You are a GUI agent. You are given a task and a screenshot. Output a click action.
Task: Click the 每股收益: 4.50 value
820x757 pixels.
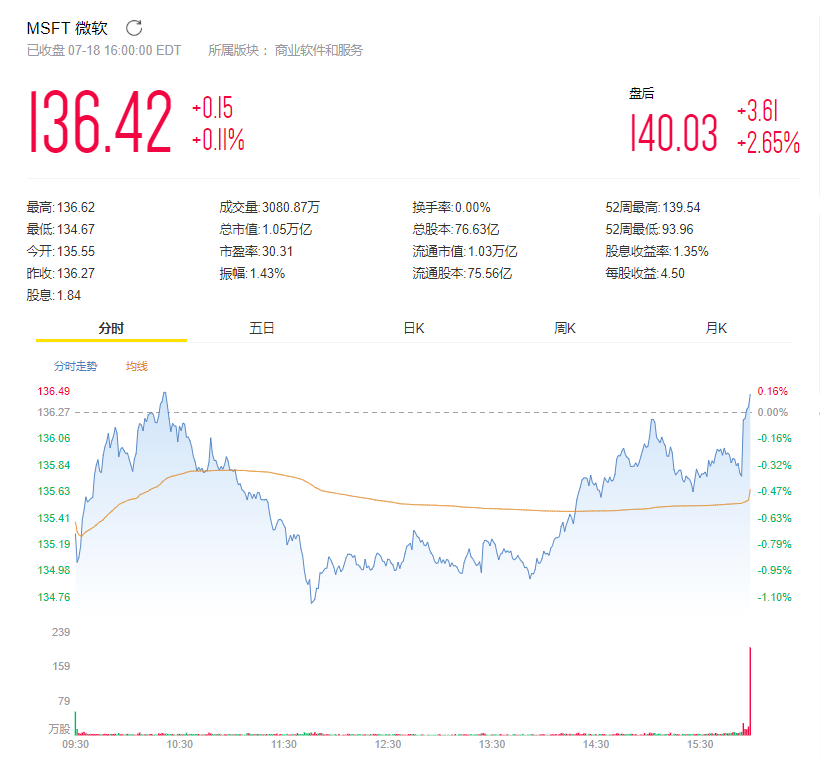[x=645, y=273]
